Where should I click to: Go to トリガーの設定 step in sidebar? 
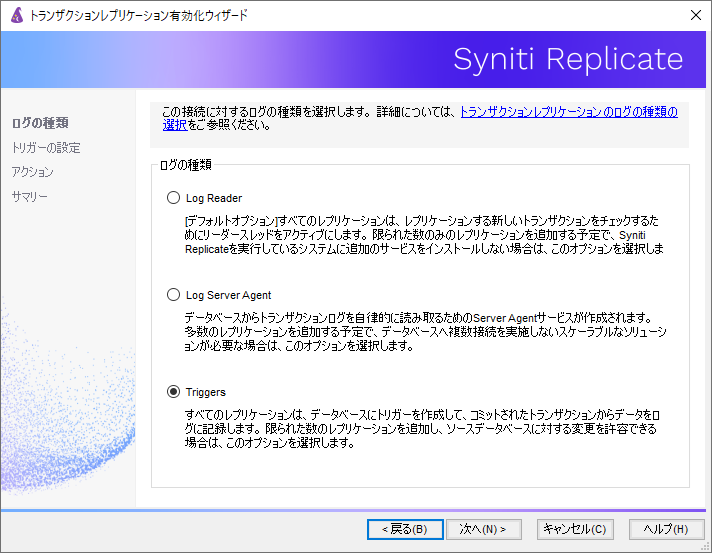coord(46,148)
